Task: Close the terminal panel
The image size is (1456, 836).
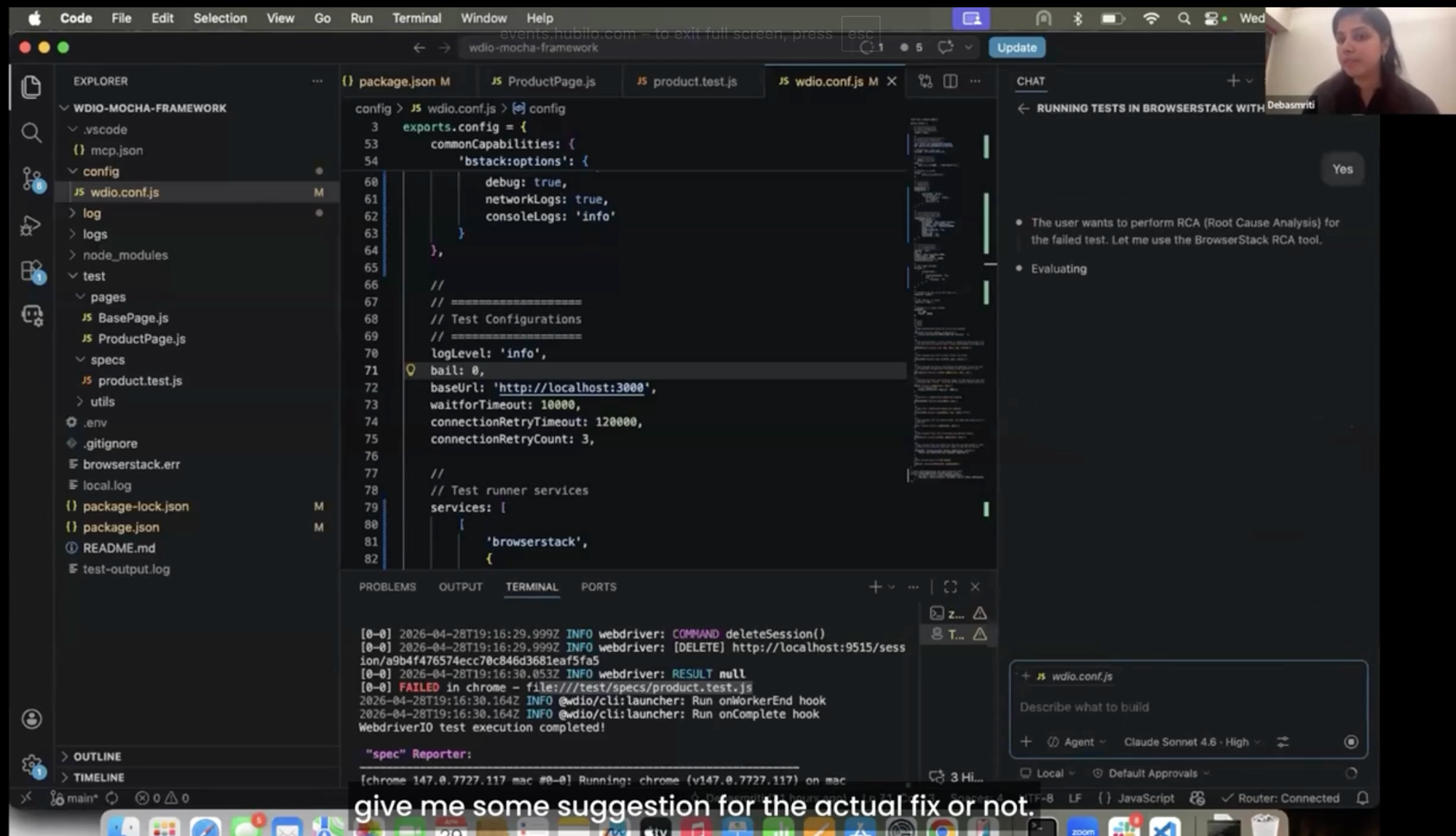Action: click(975, 586)
